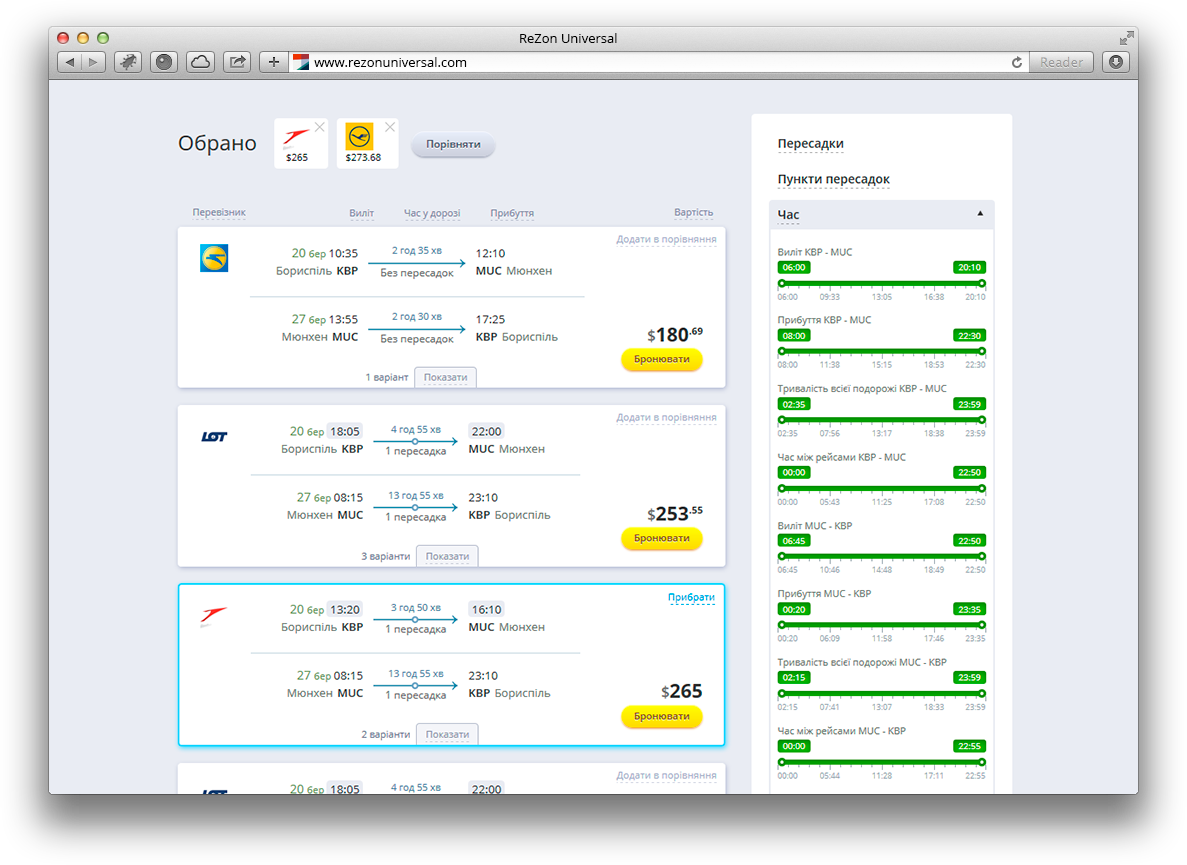This screenshot has width=1187, height=865.
Task: Go back with the browser back arrow
Action: (x=70, y=62)
